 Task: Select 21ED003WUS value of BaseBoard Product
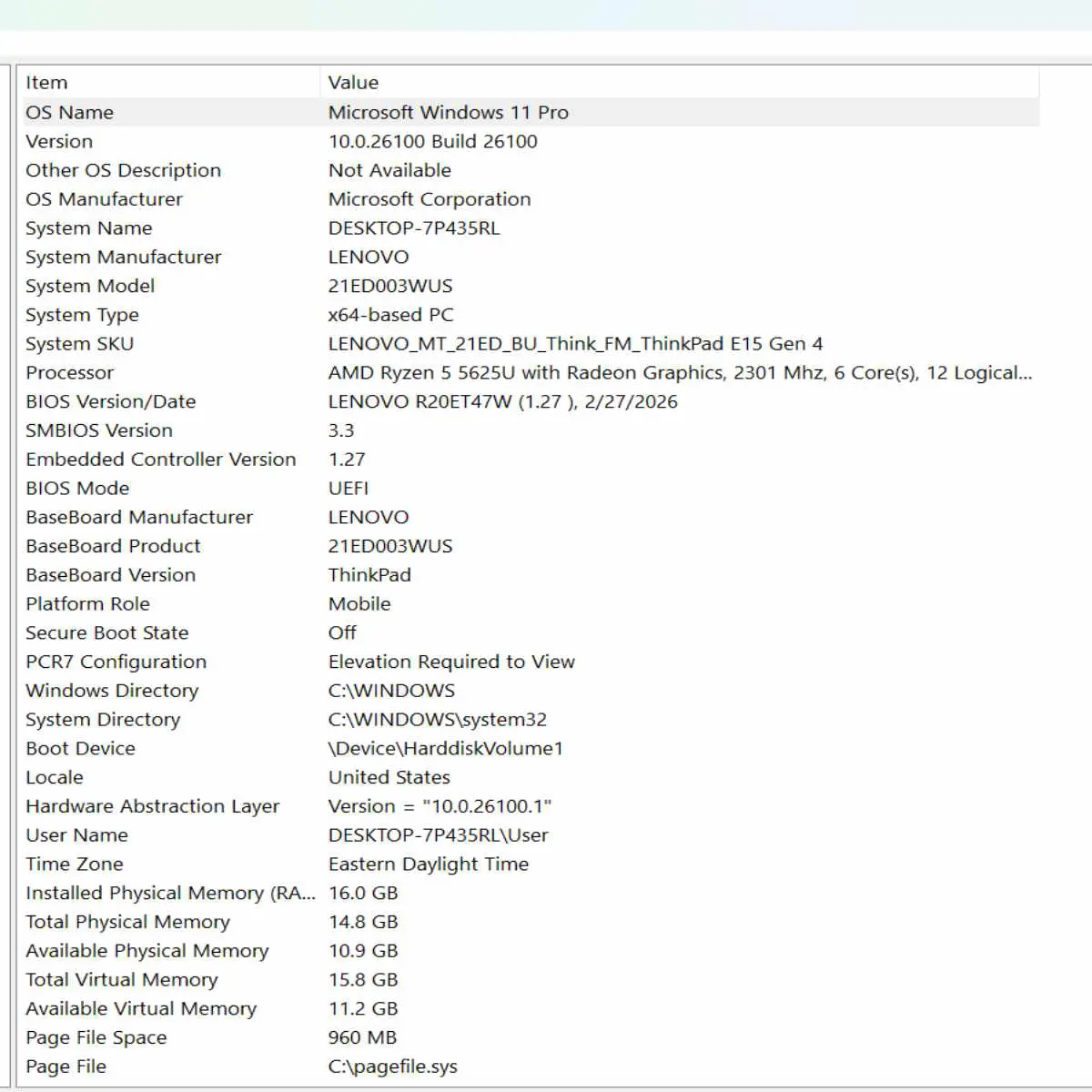(390, 547)
